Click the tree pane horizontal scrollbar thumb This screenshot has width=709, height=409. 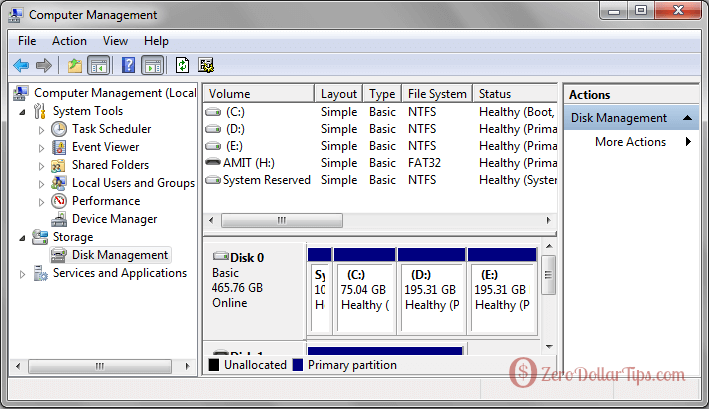[100, 366]
